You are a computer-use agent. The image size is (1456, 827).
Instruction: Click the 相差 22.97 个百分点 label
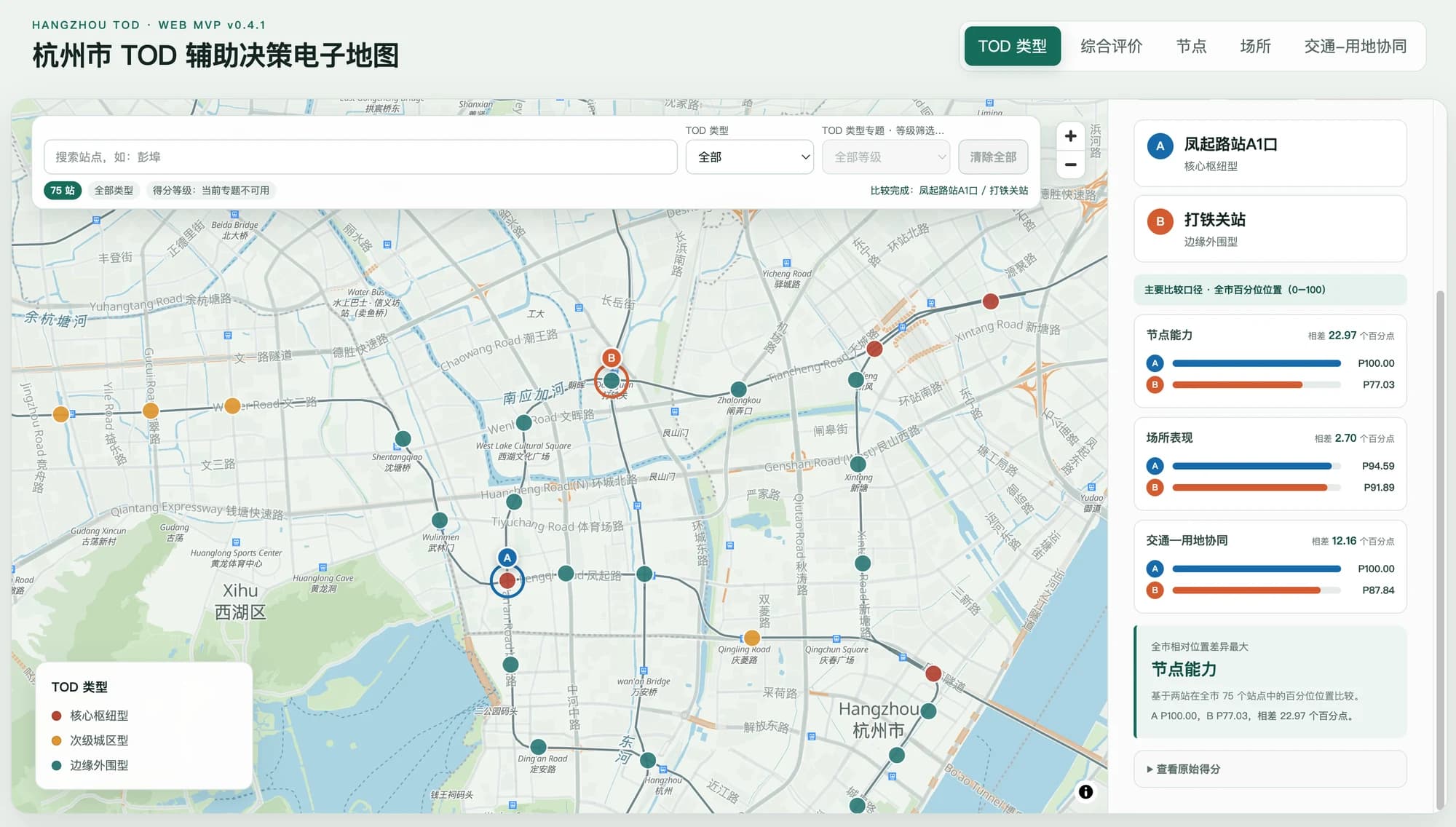[1351, 336]
